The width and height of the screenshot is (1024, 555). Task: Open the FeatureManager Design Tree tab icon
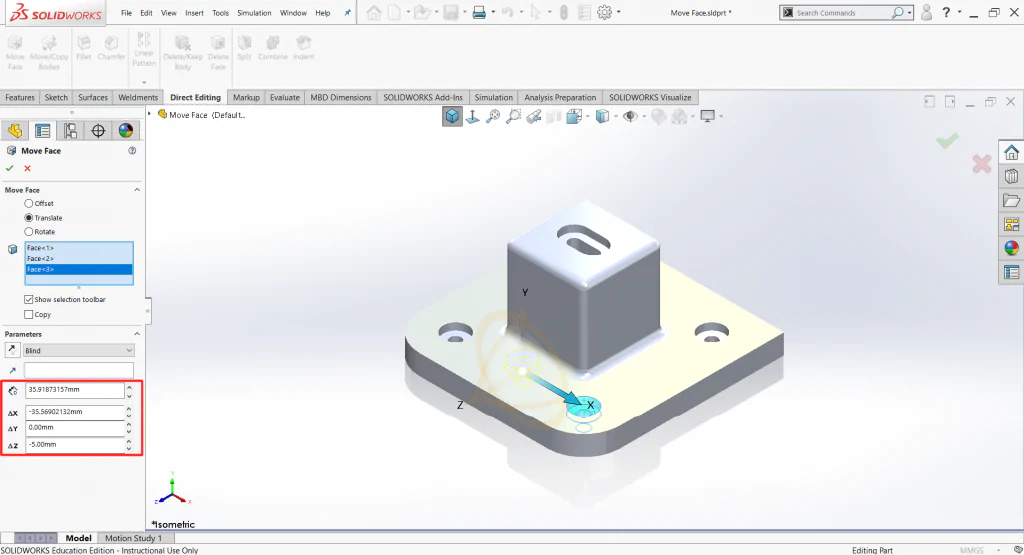(15, 131)
